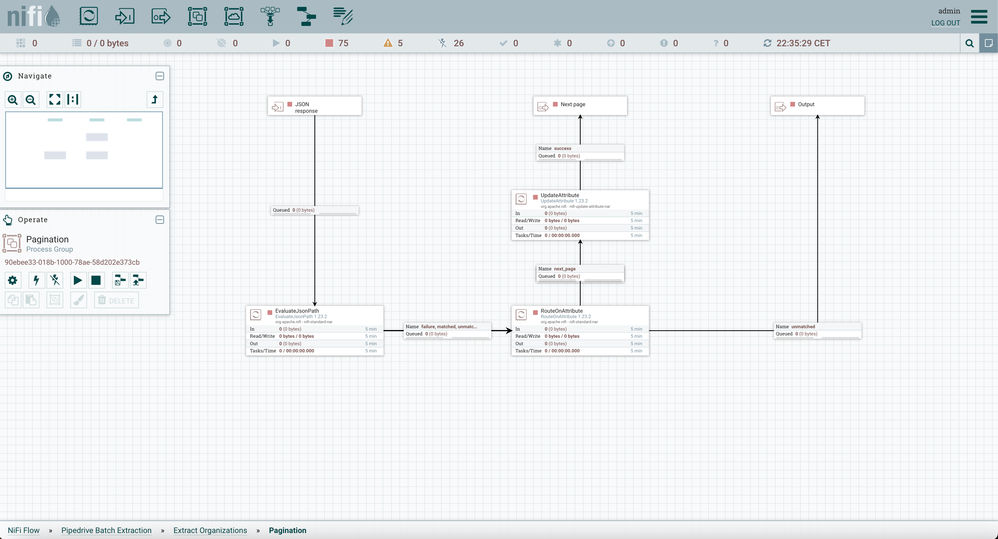This screenshot has height=539, width=998.
Task: Open the global hamburger menu
Action: [x=979, y=16]
